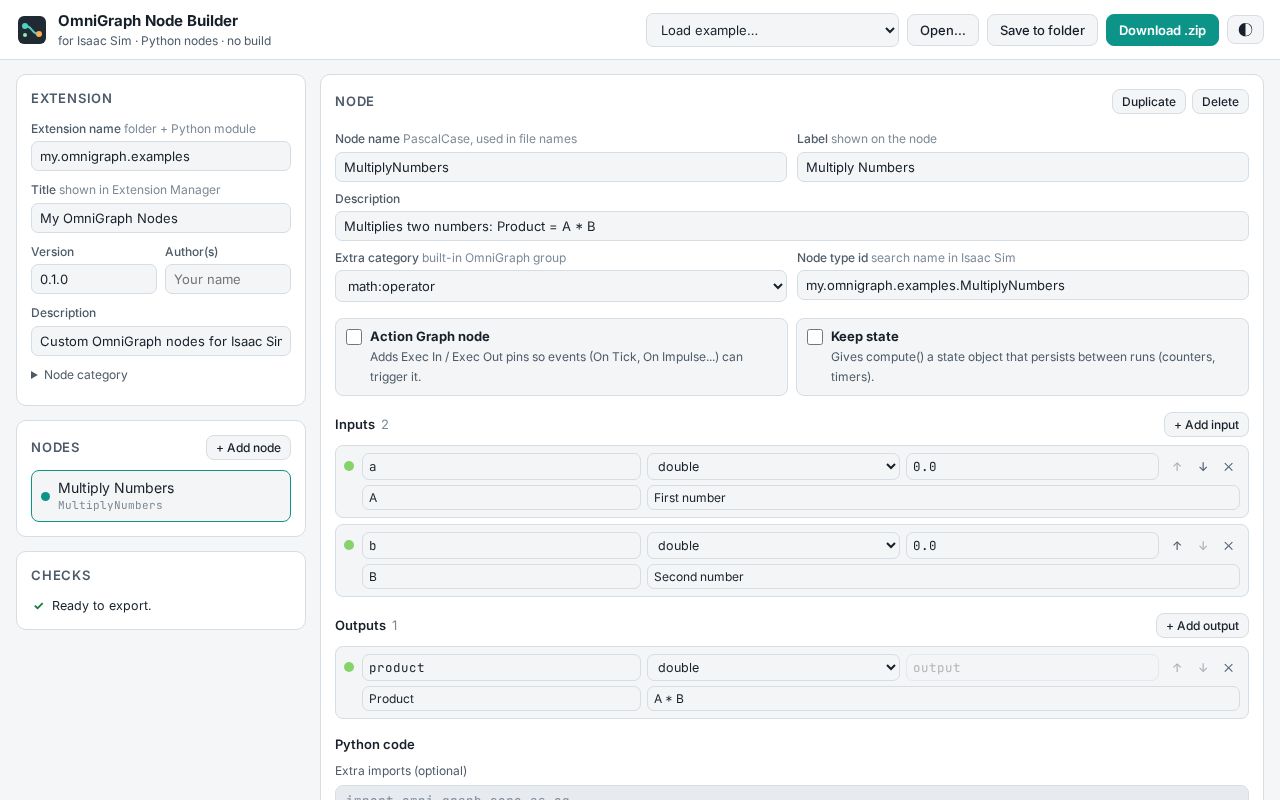
Task: Click the node Description field
Action: 792,226
